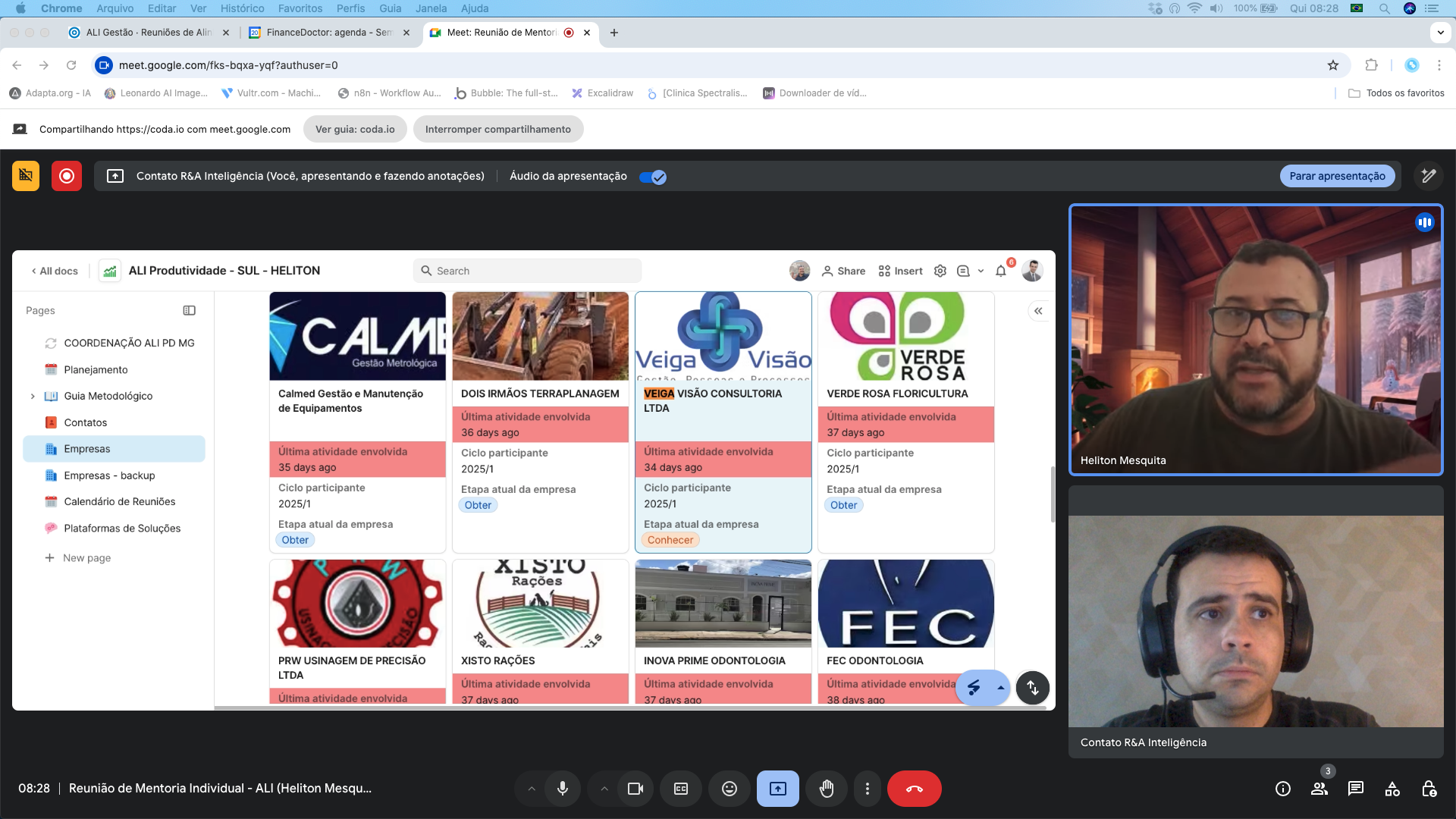Open meeting details info icon
The image size is (1456, 819).
[1283, 789]
